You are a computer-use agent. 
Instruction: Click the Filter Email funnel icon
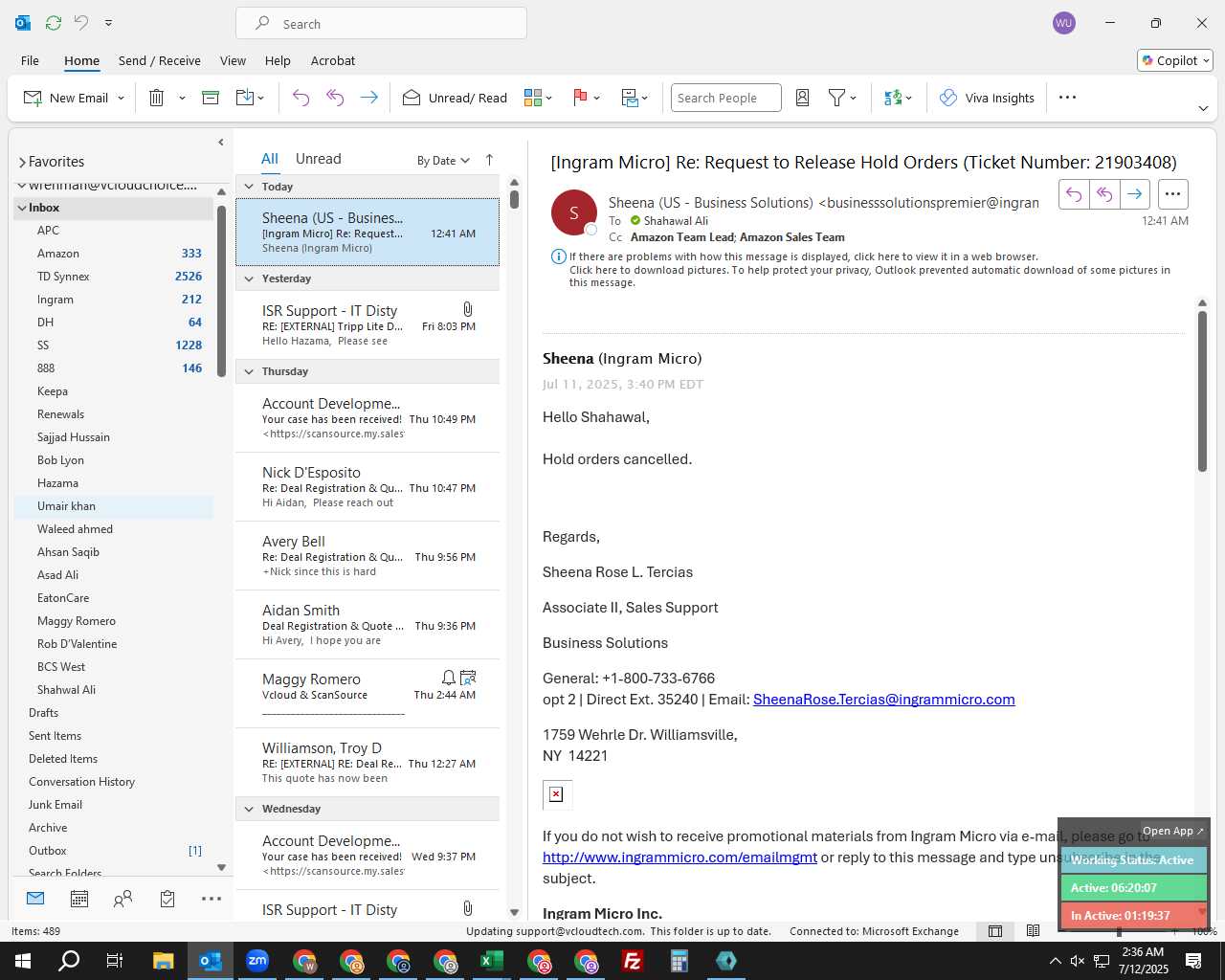click(x=836, y=98)
